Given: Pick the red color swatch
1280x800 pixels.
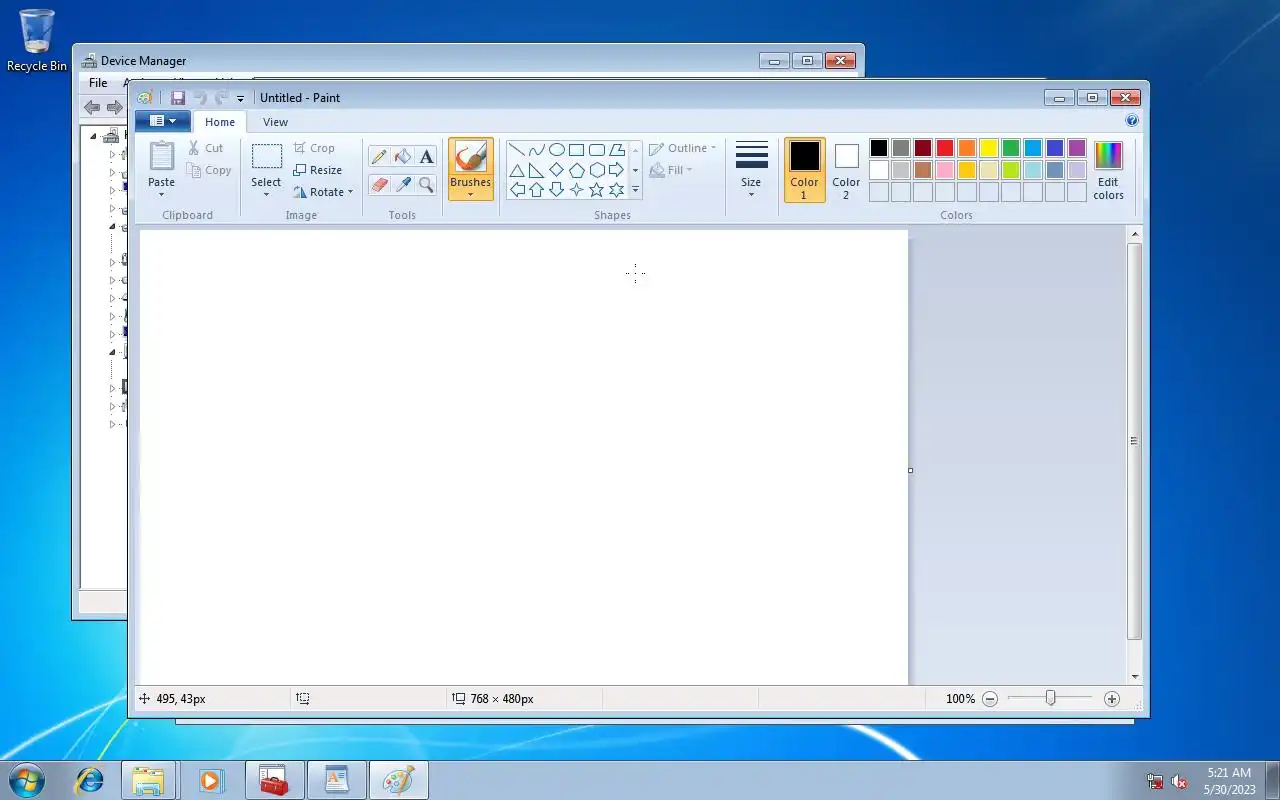Looking at the screenshot, I should coord(945,148).
